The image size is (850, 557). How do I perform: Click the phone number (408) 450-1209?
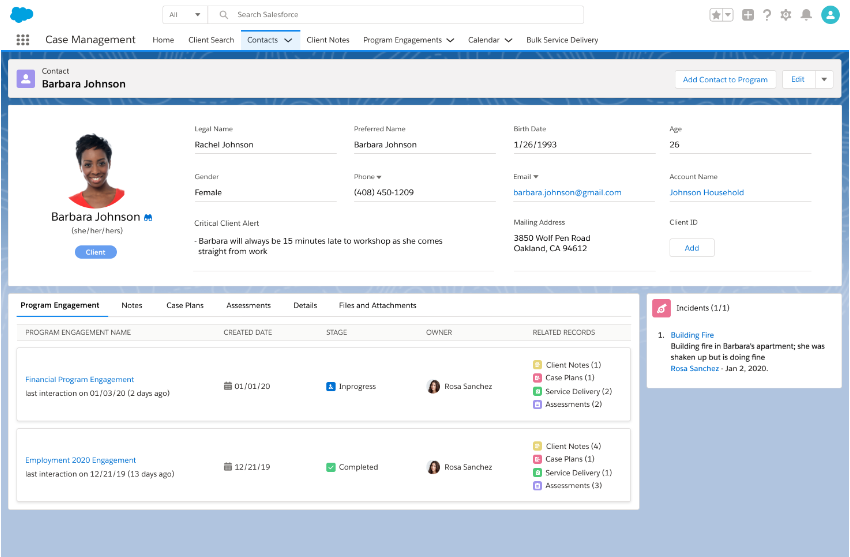coord(384,192)
